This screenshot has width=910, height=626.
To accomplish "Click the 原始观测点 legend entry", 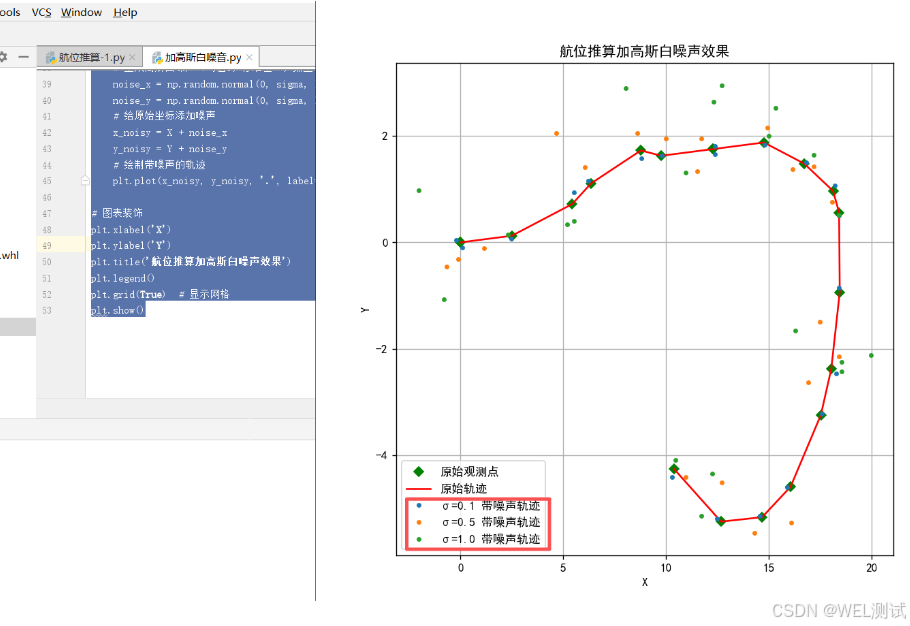I will [470, 472].
